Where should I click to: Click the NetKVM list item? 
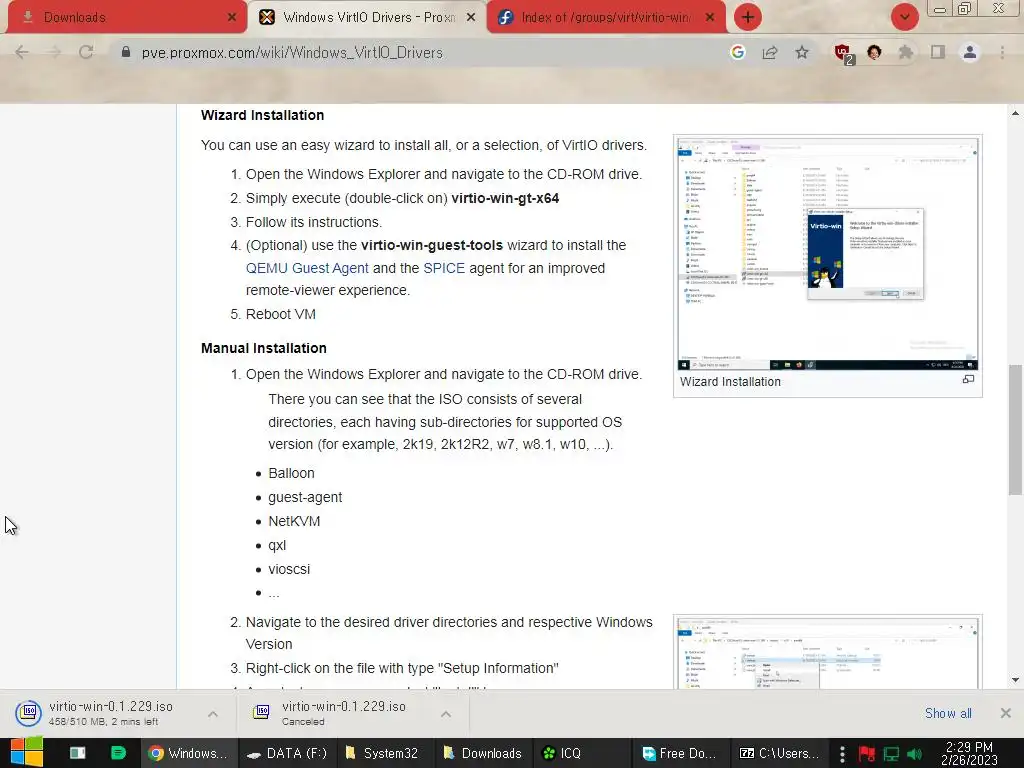[294, 521]
